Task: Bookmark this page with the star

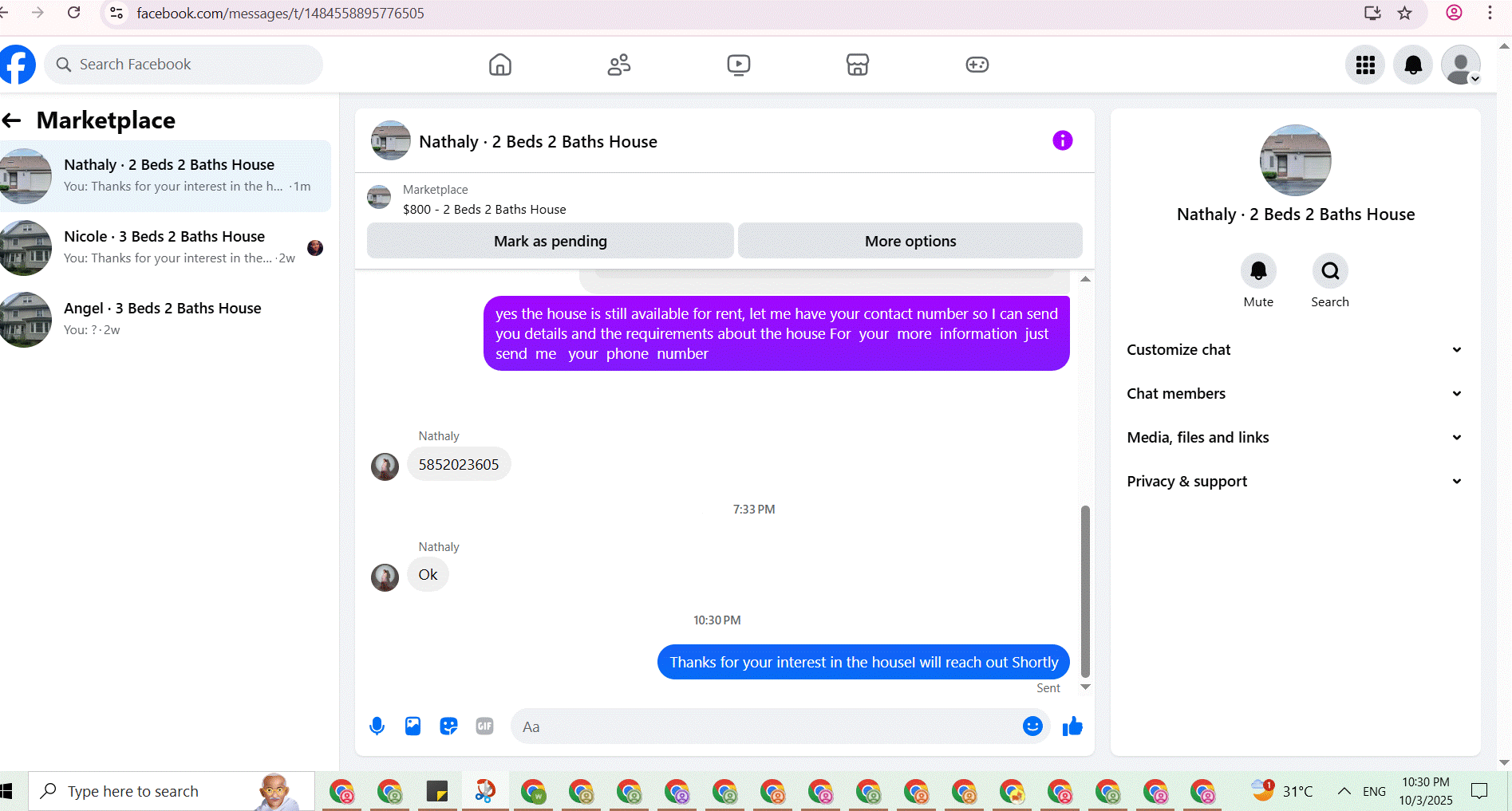Action: [x=1405, y=13]
